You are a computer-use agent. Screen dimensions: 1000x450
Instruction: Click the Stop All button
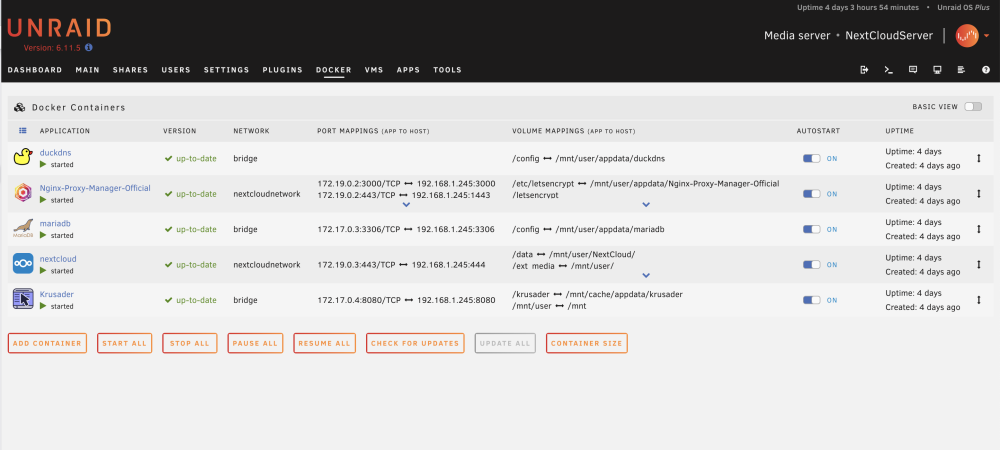pyautogui.click(x=189, y=343)
